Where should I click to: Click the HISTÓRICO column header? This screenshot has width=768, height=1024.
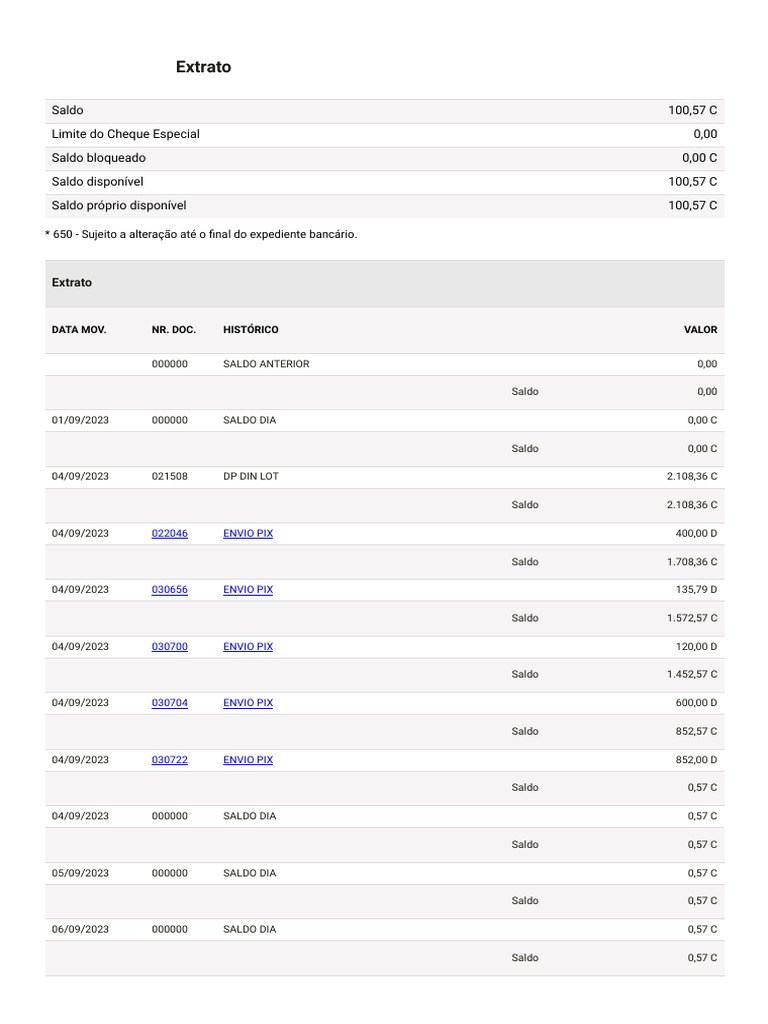pyautogui.click(x=251, y=330)
